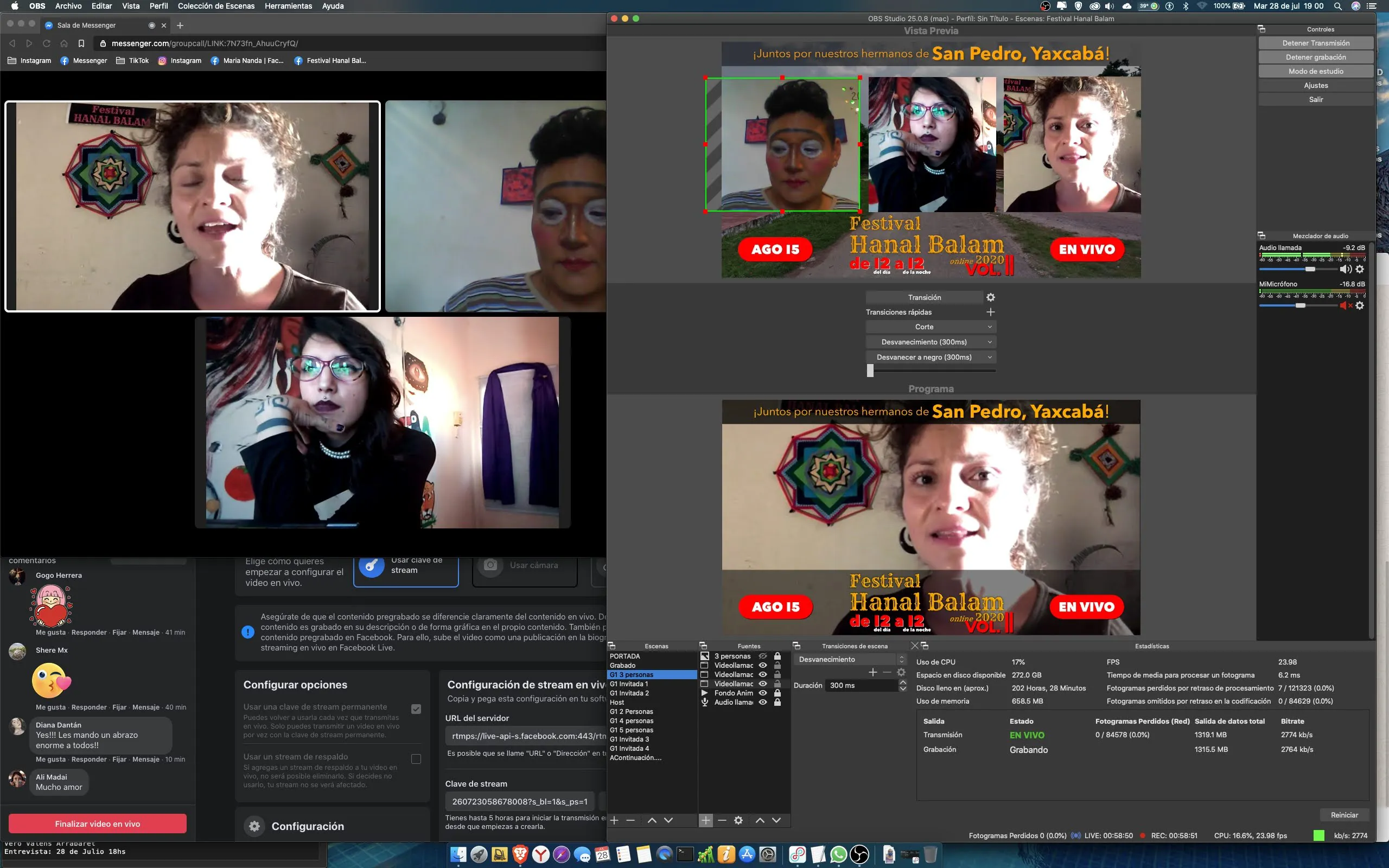Viewport: 1389px width, 868px height.
Task: Add a new scene in Escenas panel
Action: coord(614,820)
